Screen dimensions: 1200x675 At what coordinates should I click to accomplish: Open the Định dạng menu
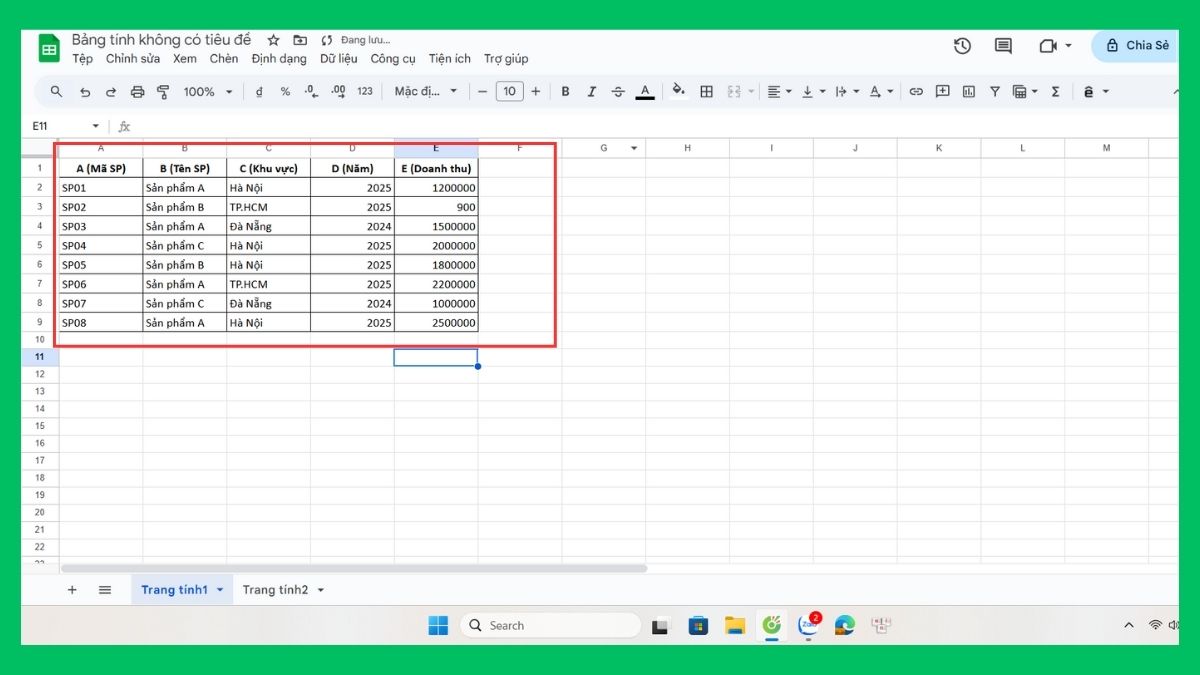279,59
